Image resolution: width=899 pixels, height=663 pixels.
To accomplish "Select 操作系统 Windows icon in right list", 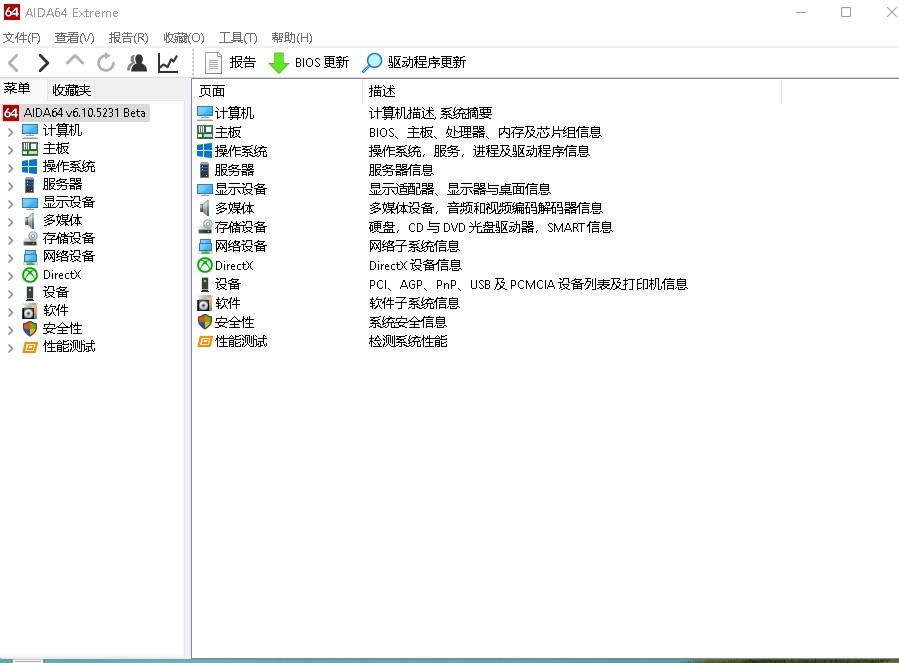I will tap(205, 151).
